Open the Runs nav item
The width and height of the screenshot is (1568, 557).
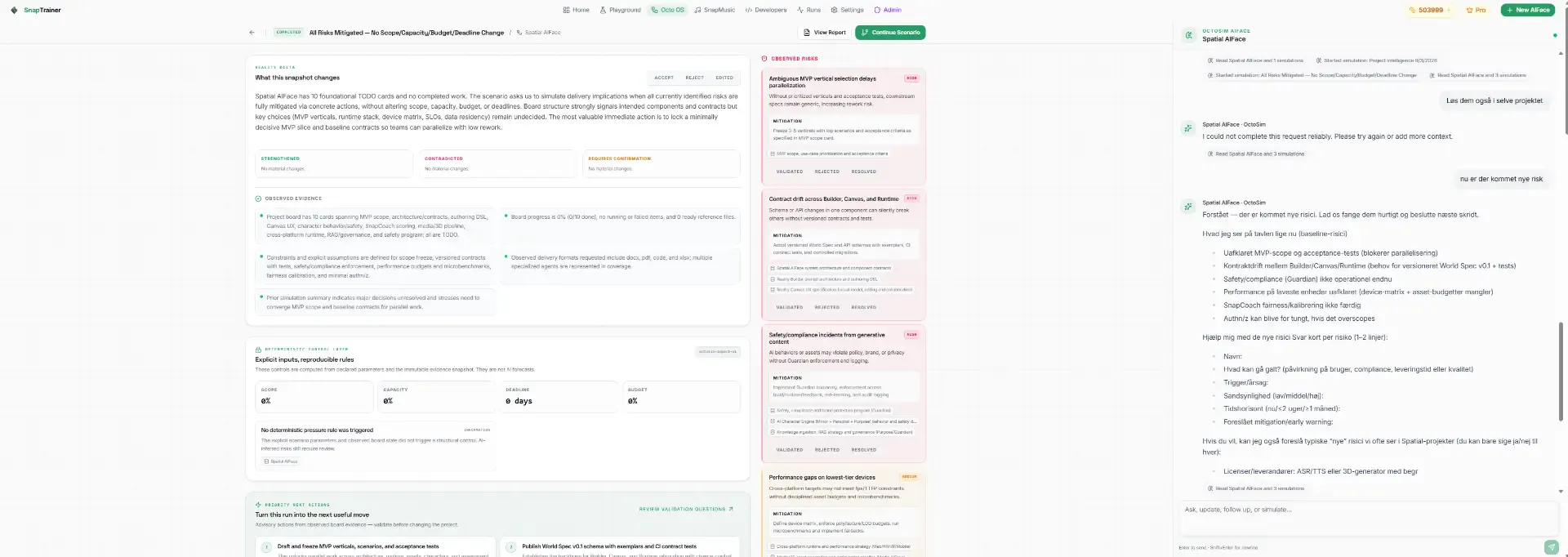[809, 10]
